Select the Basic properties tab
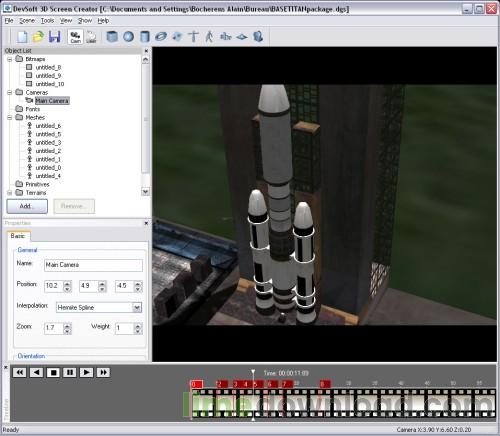Viewport: 500px width, 436px height. pyautogui.click(x=18, y=236)
